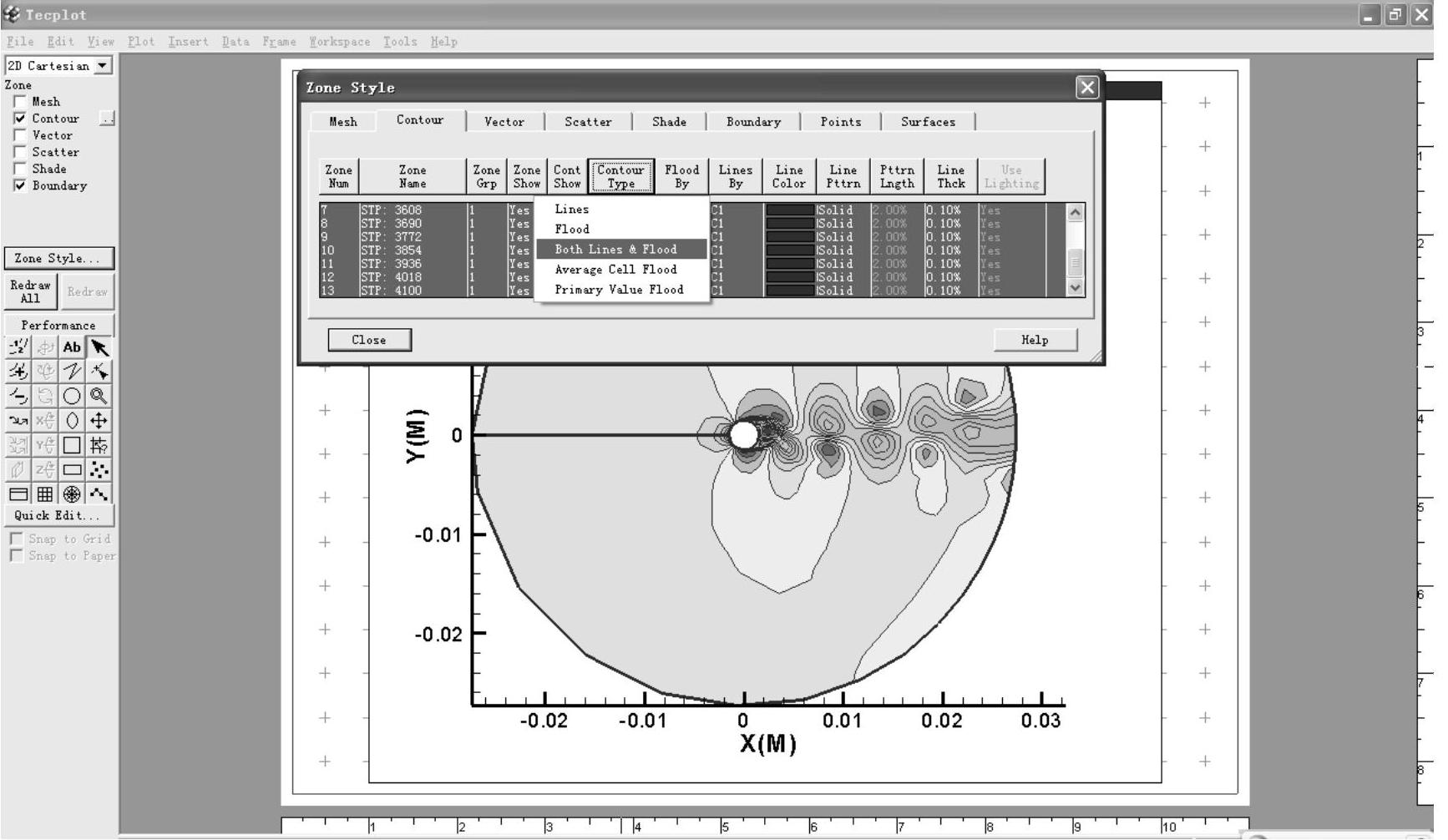This screenshot has height=840, width=1448.
Task: Click the Z-axis rotate tool
Action: tap(45, 469)
